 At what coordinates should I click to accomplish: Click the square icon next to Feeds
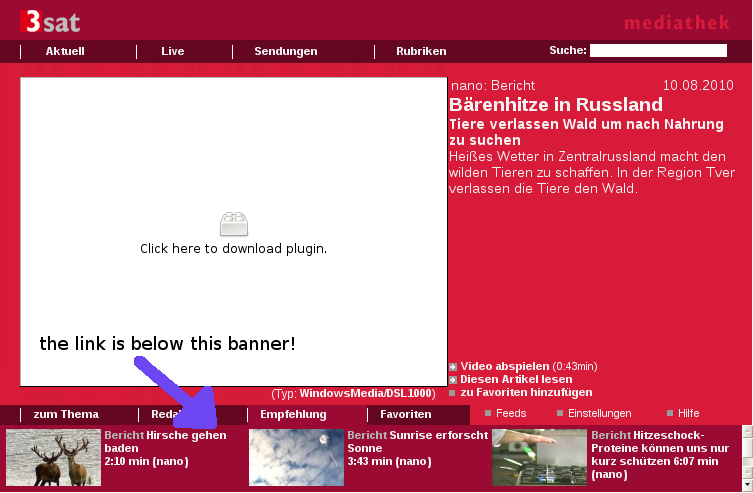[488, 413]
